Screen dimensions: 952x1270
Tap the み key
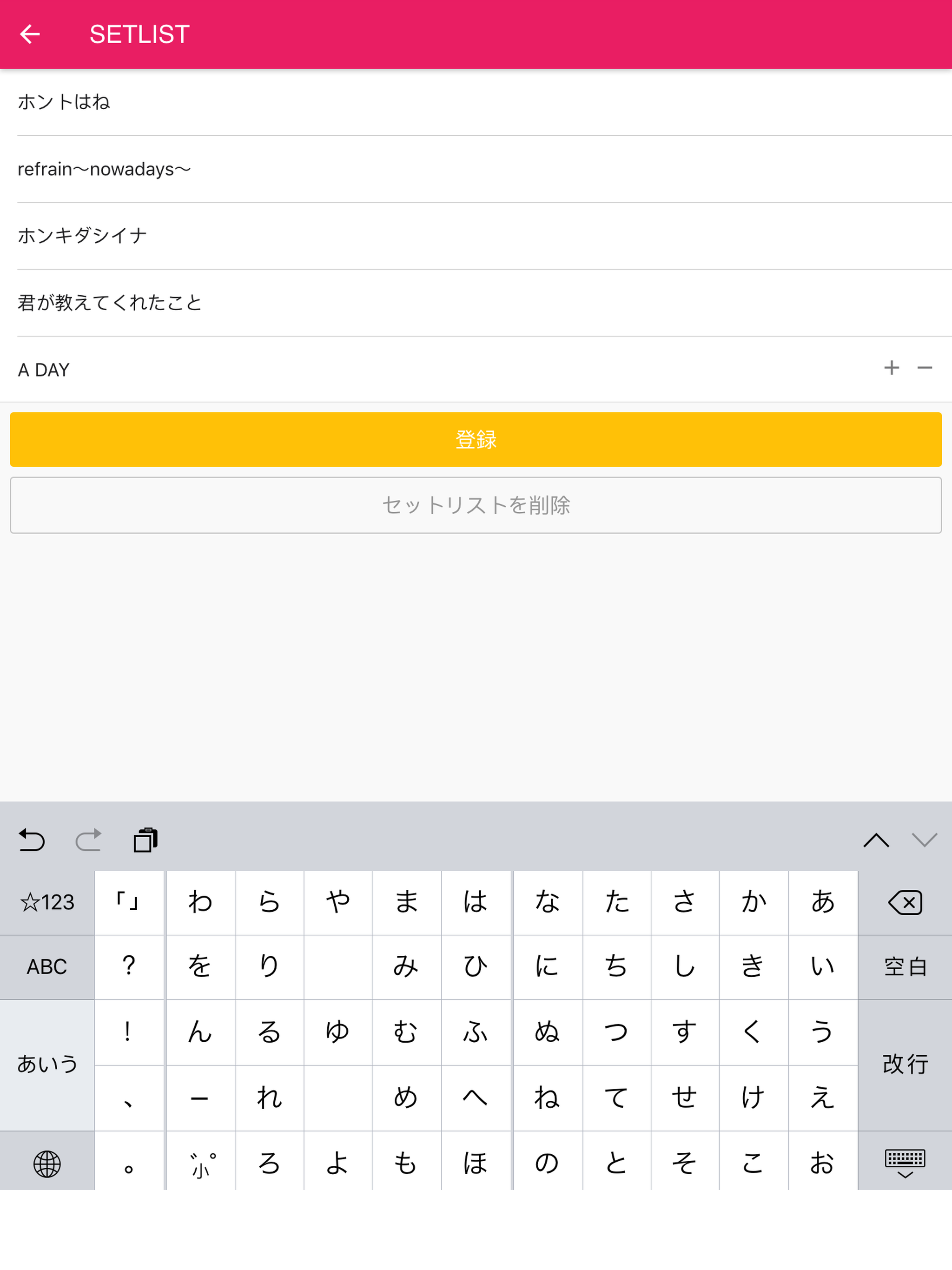(407, 967)
